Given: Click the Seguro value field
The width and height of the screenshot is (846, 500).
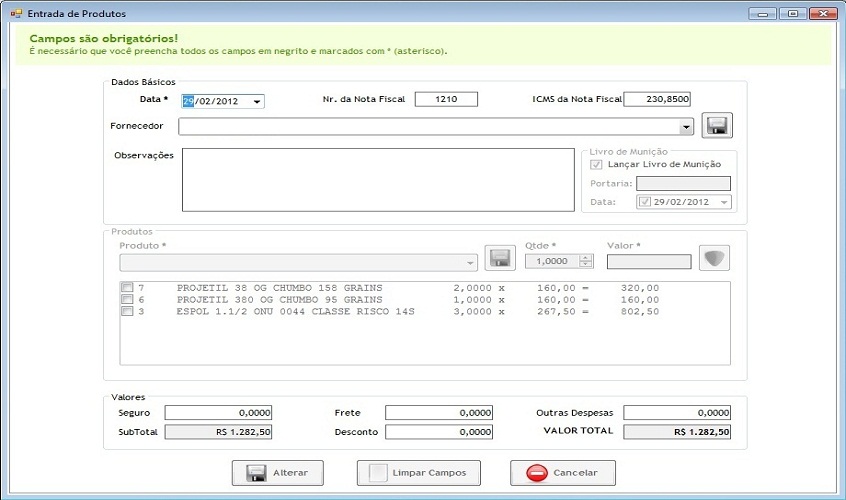Looking at the screenshot, I should coord(219,413).
